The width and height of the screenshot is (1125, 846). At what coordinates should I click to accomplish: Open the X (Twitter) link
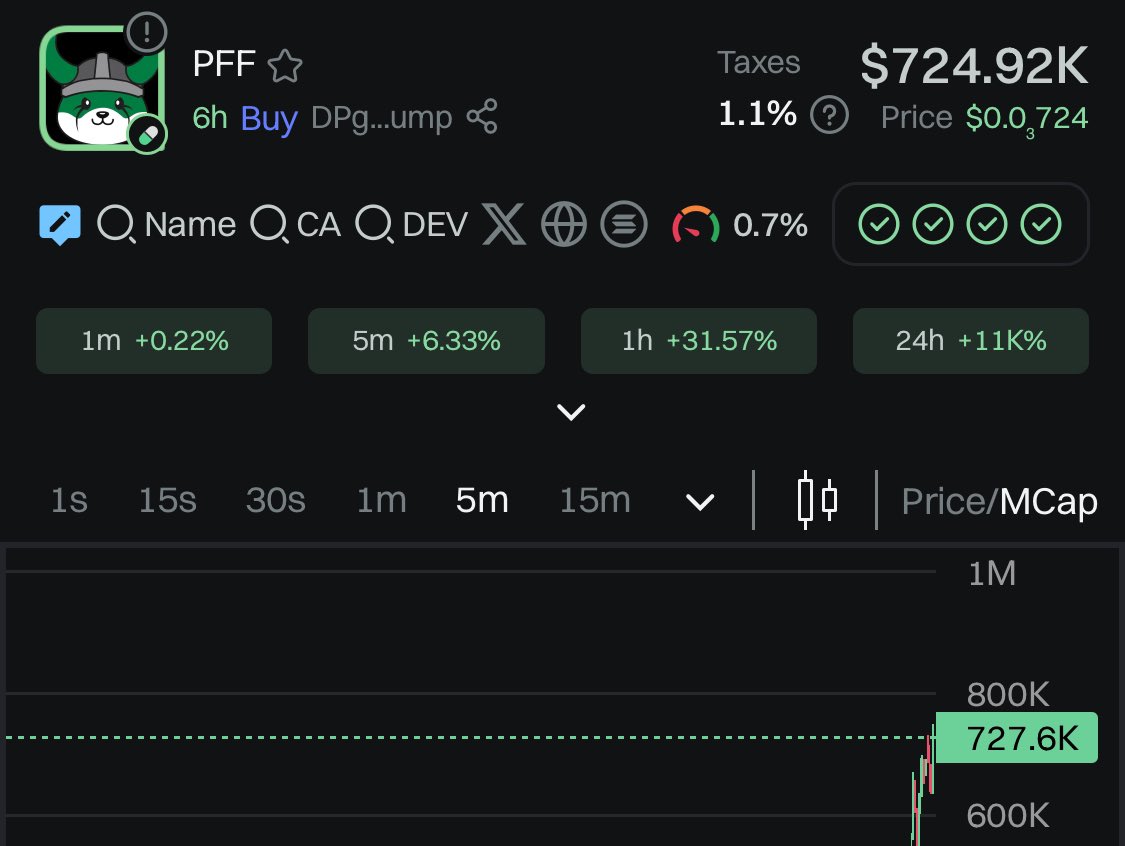(x=504, y=225)
